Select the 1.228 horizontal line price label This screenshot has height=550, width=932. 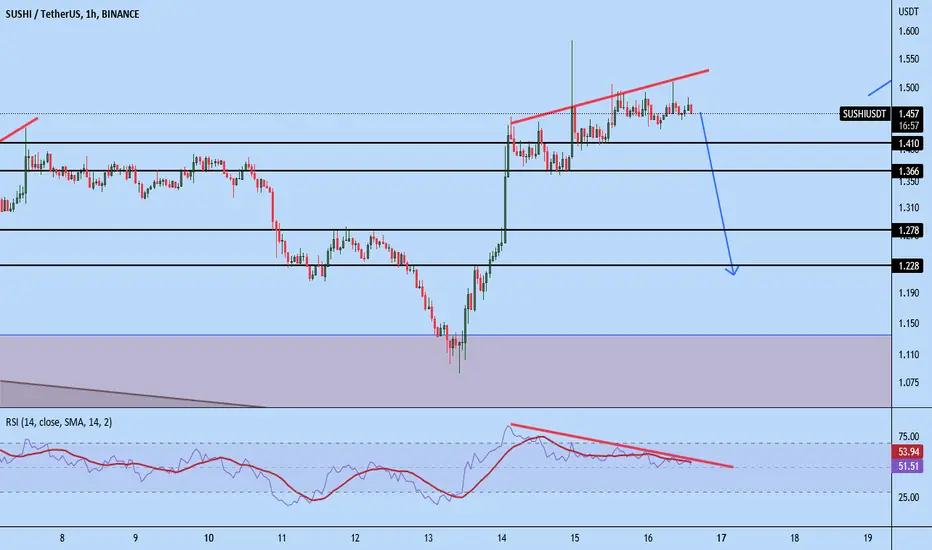click(908, 266)
